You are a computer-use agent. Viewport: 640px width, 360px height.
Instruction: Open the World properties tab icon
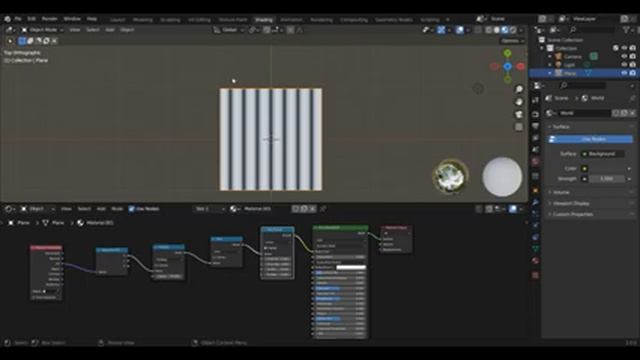pos(536,162)
